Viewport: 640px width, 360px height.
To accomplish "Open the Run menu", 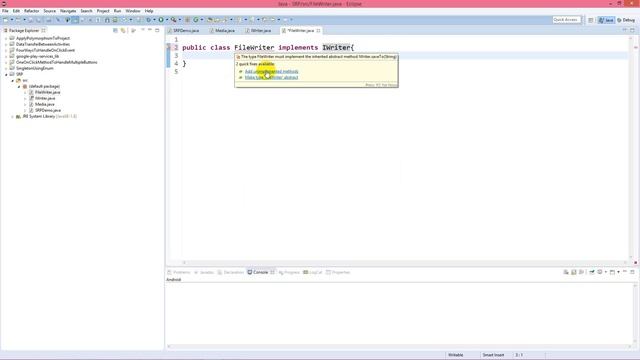I will tap(117, 11).
